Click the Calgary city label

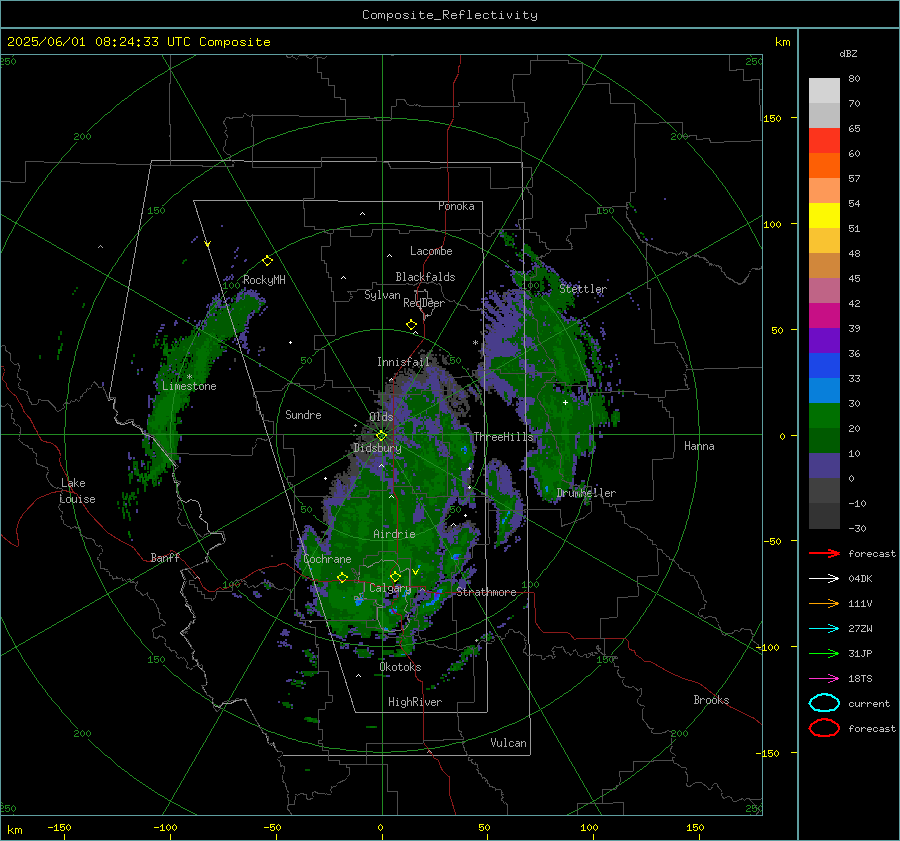tap(390, 588)
